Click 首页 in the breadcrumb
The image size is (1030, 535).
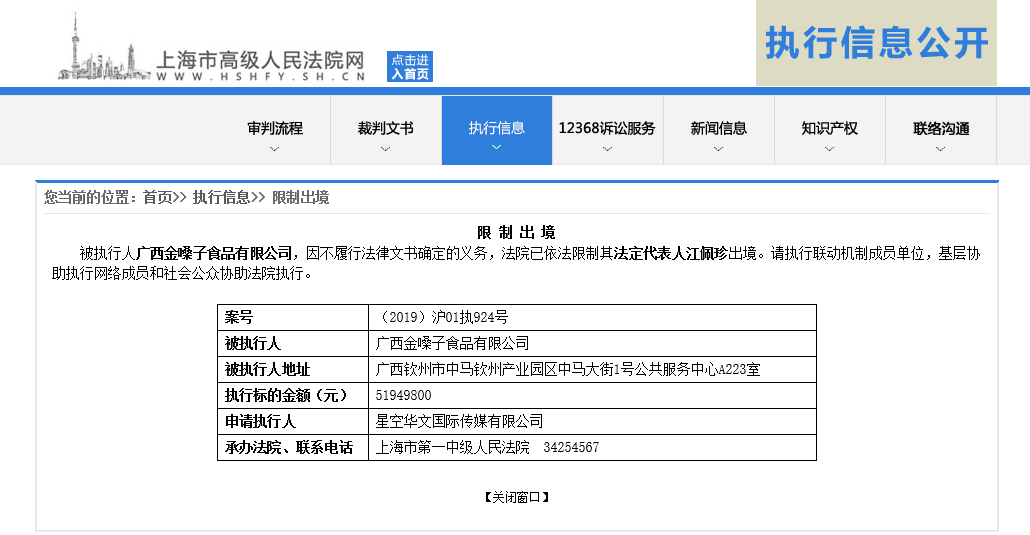pos(157,198)
